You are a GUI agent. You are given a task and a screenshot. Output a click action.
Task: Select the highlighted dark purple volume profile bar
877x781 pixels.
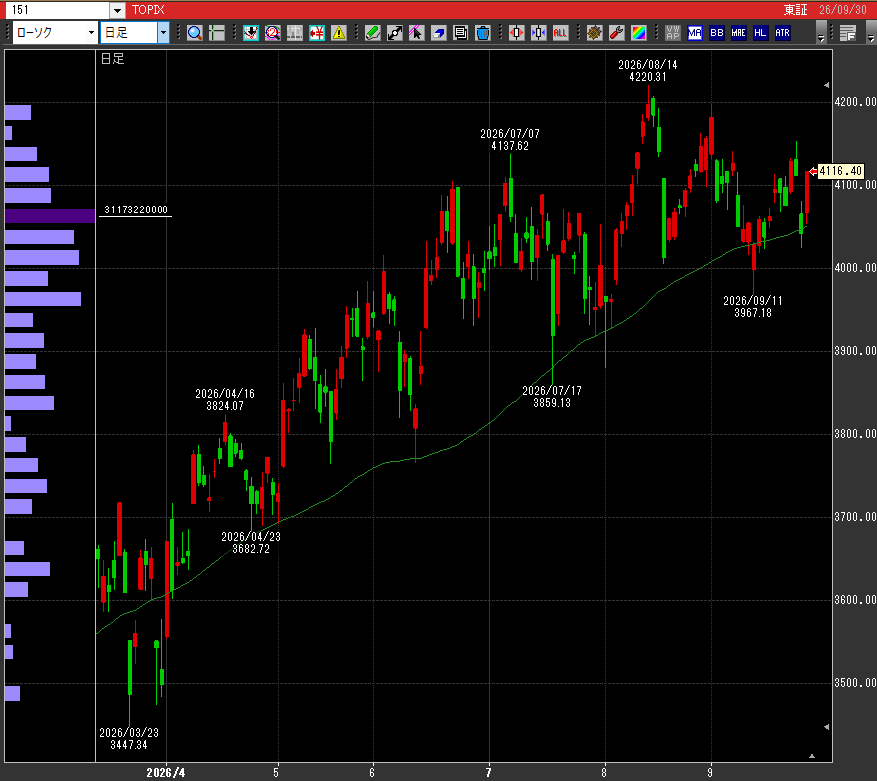coord(50,216)
